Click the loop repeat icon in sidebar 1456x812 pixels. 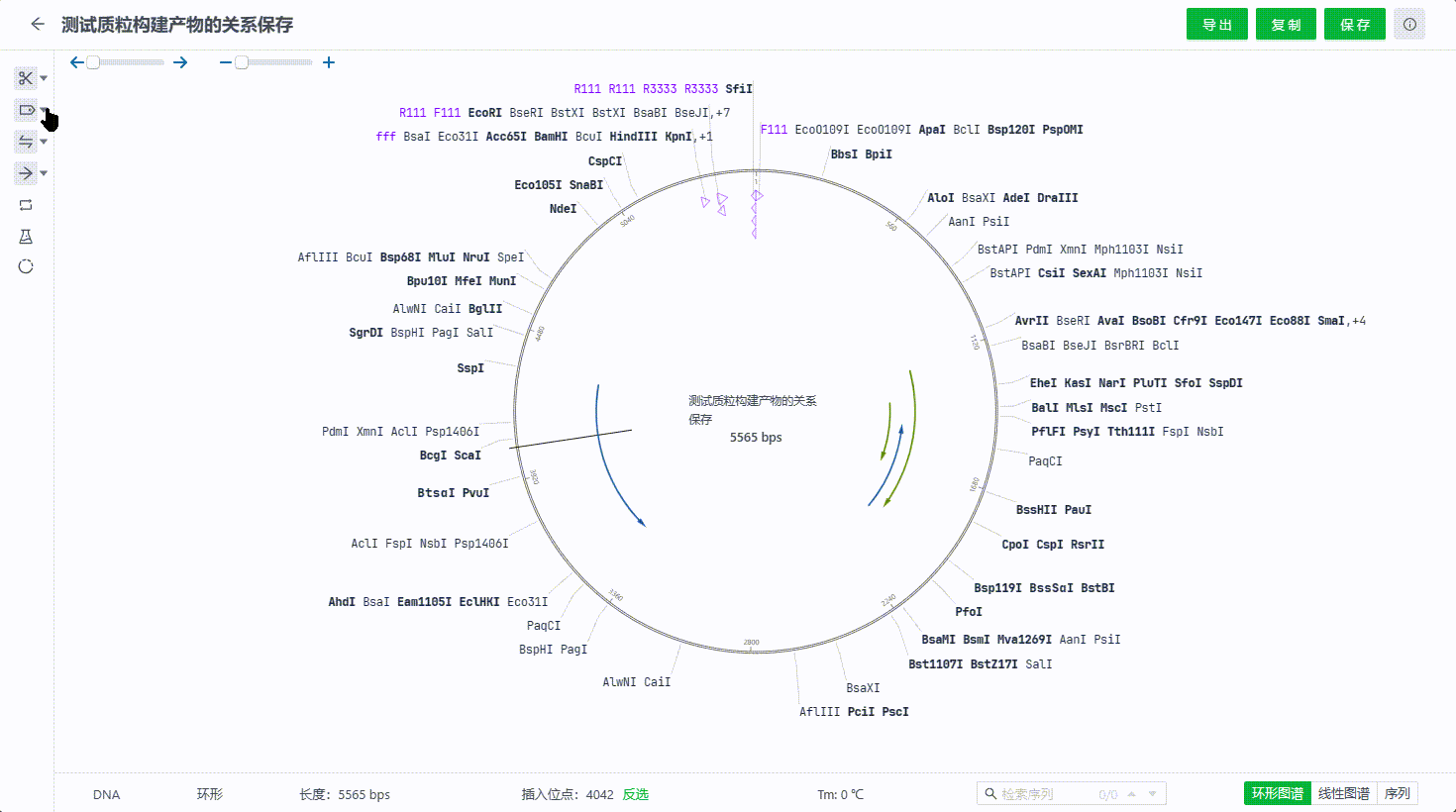(x=26, y=205)
